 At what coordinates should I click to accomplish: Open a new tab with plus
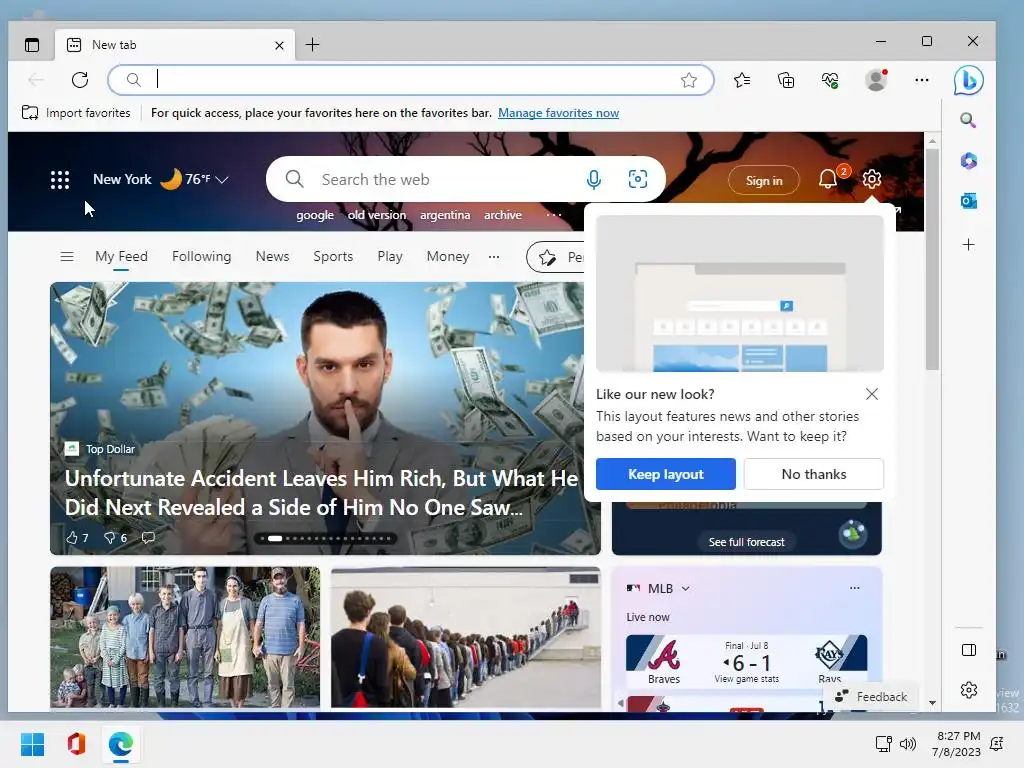click(x=313, y=45)
